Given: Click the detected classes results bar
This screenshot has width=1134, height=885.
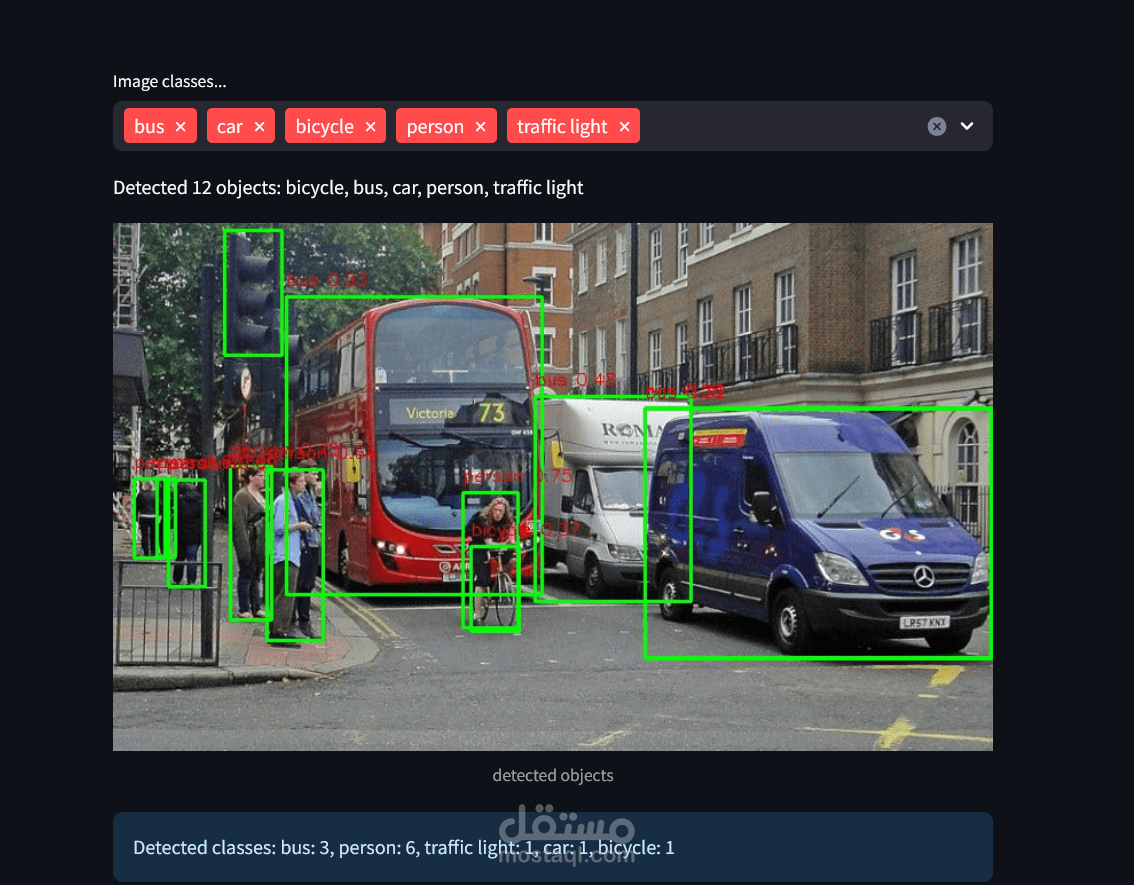Looking at the screenshot, I should pos(552,847).
